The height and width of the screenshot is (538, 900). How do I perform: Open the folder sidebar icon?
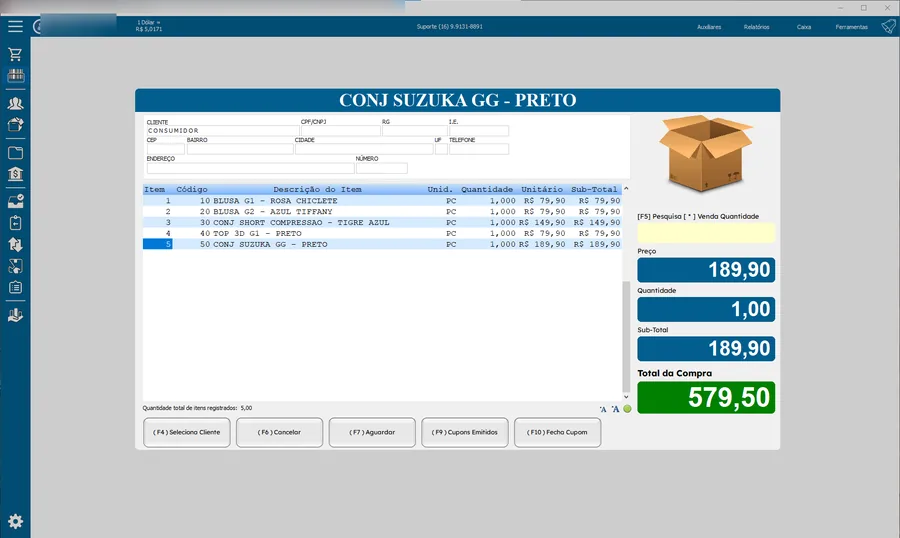point(15,152)
